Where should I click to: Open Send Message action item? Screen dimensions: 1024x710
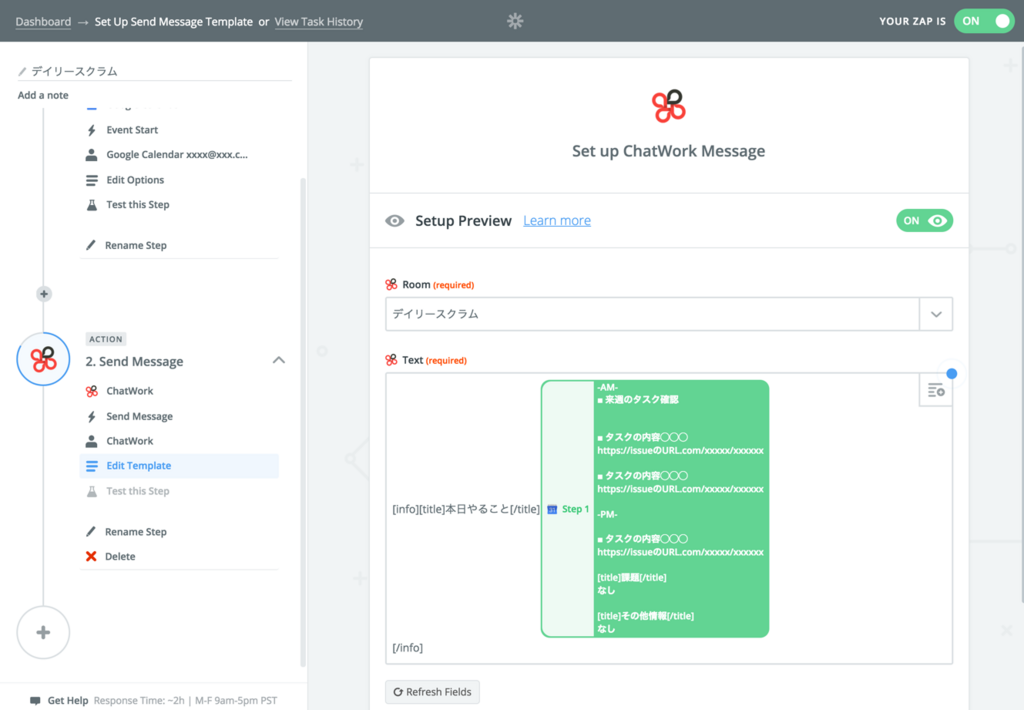(x=140, y=417)
